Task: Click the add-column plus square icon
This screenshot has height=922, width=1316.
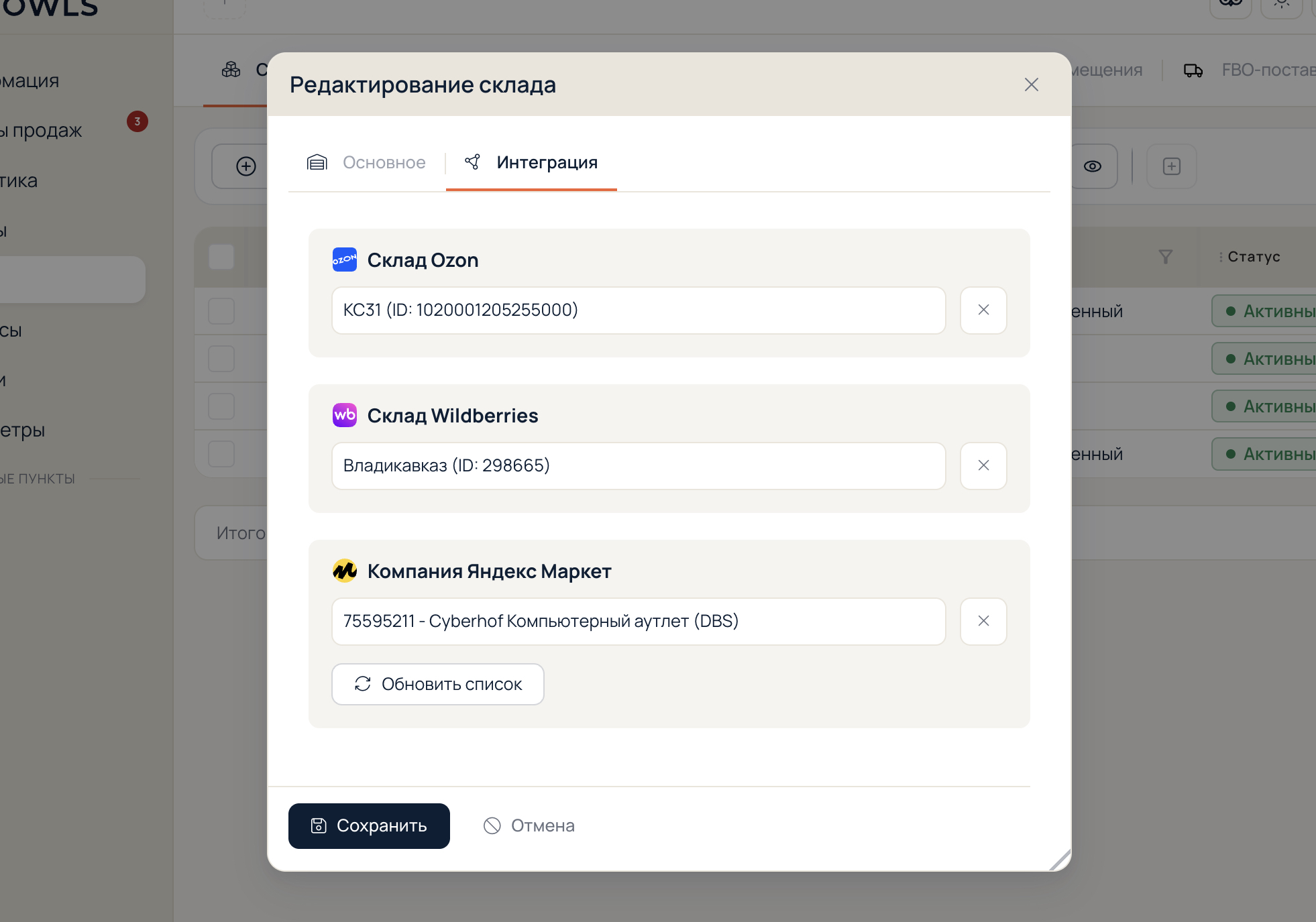Action: 1172,166
